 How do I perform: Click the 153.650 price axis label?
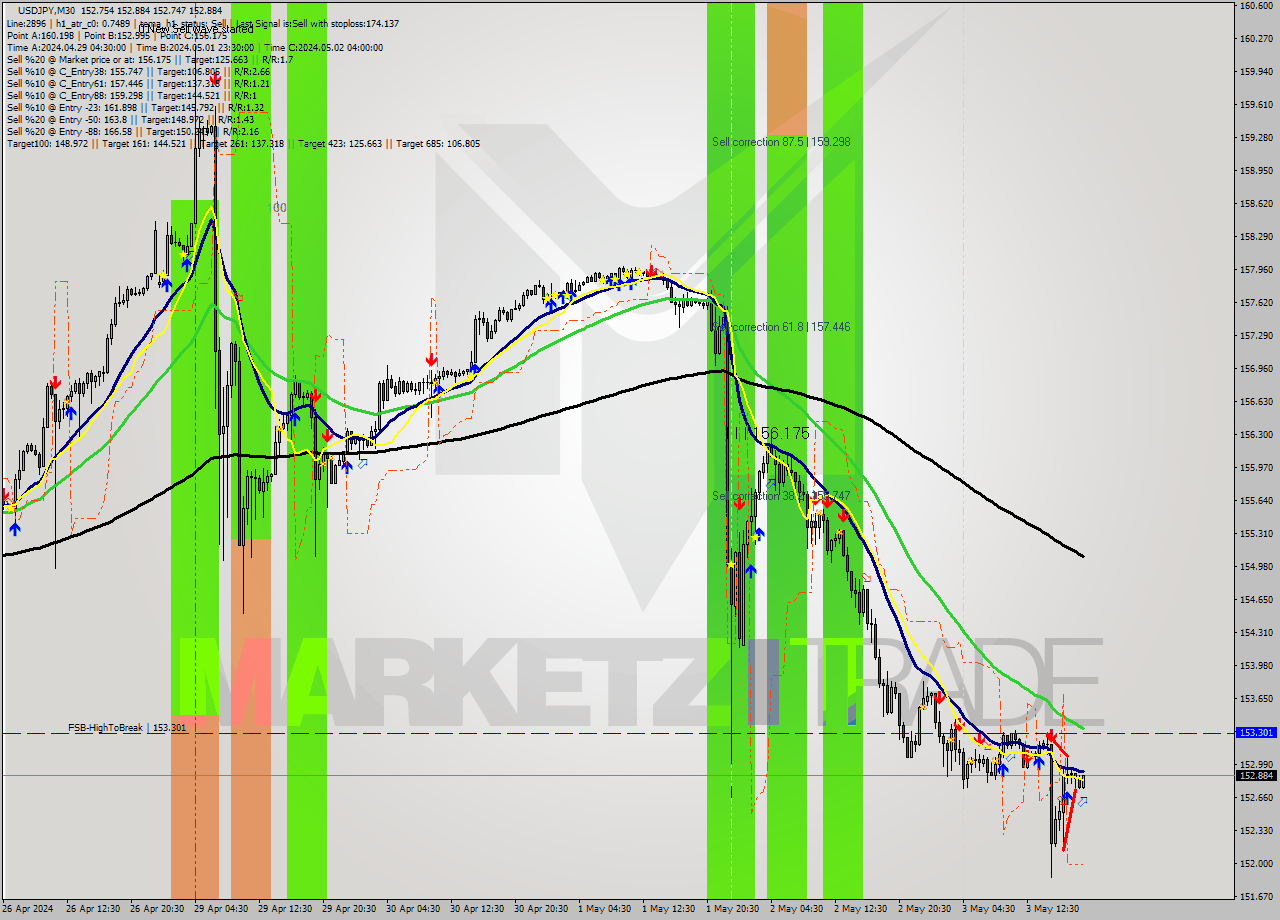[1256, 698]
